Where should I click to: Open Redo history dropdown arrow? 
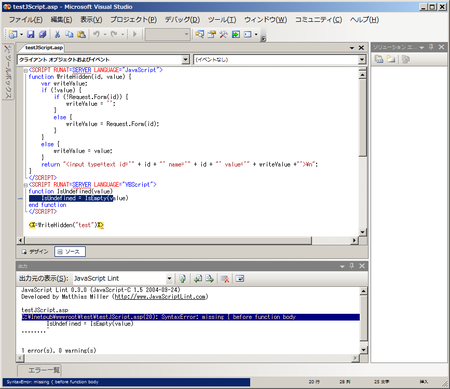[122, 34]
